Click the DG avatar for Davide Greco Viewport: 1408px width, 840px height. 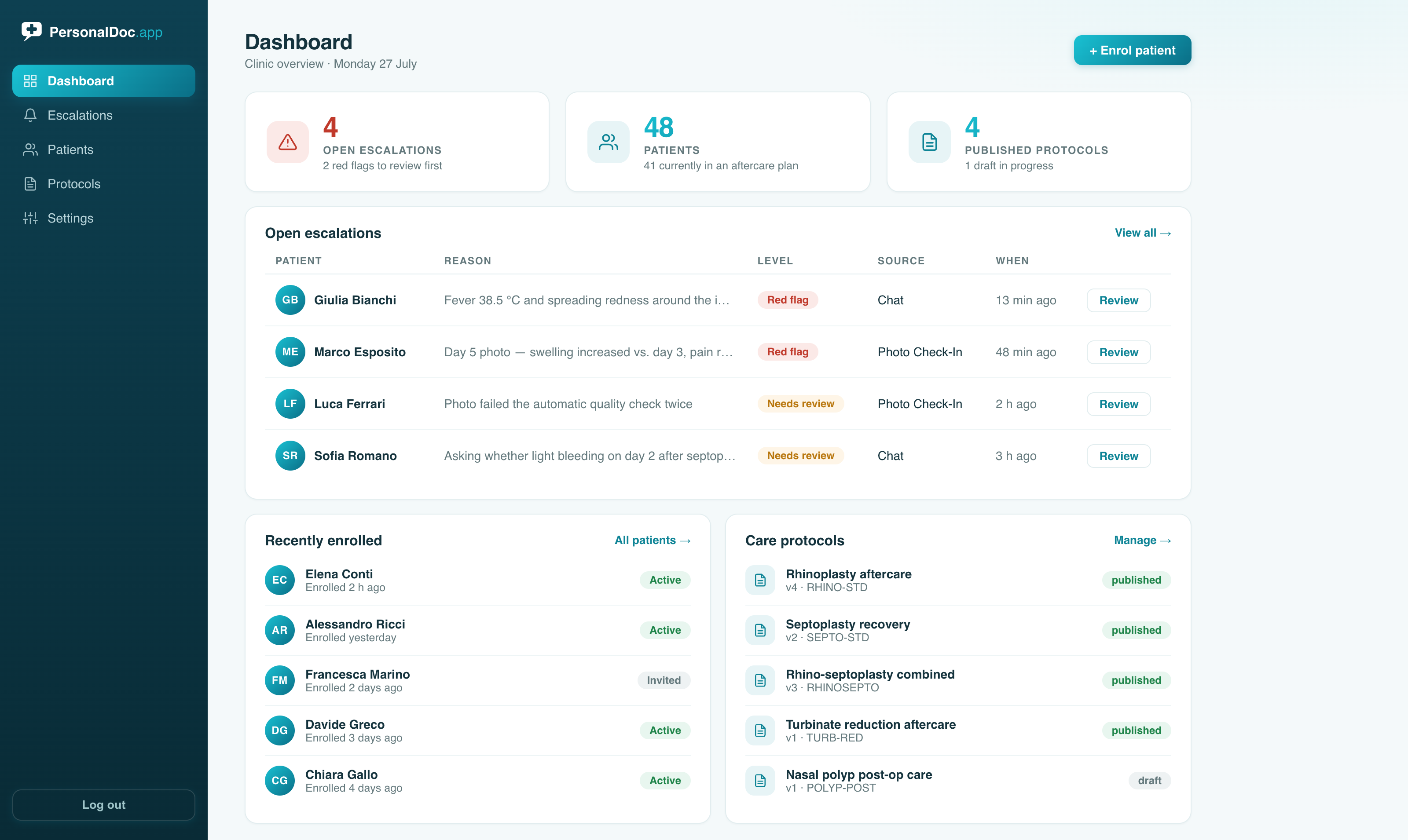pos(280,730)
